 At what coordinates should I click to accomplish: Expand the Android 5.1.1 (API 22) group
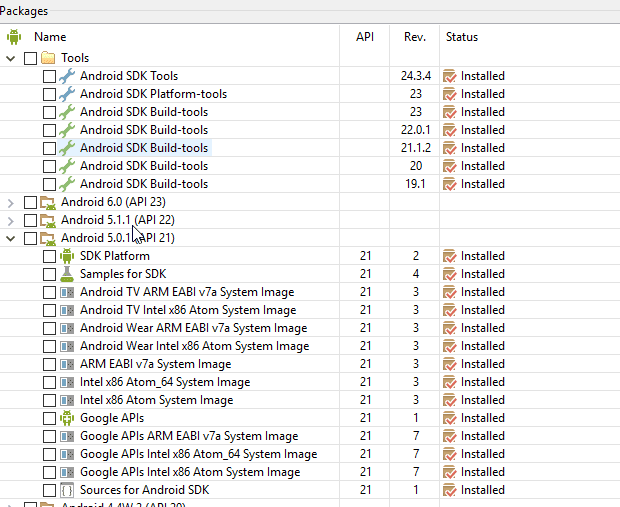tap(11, 221)
